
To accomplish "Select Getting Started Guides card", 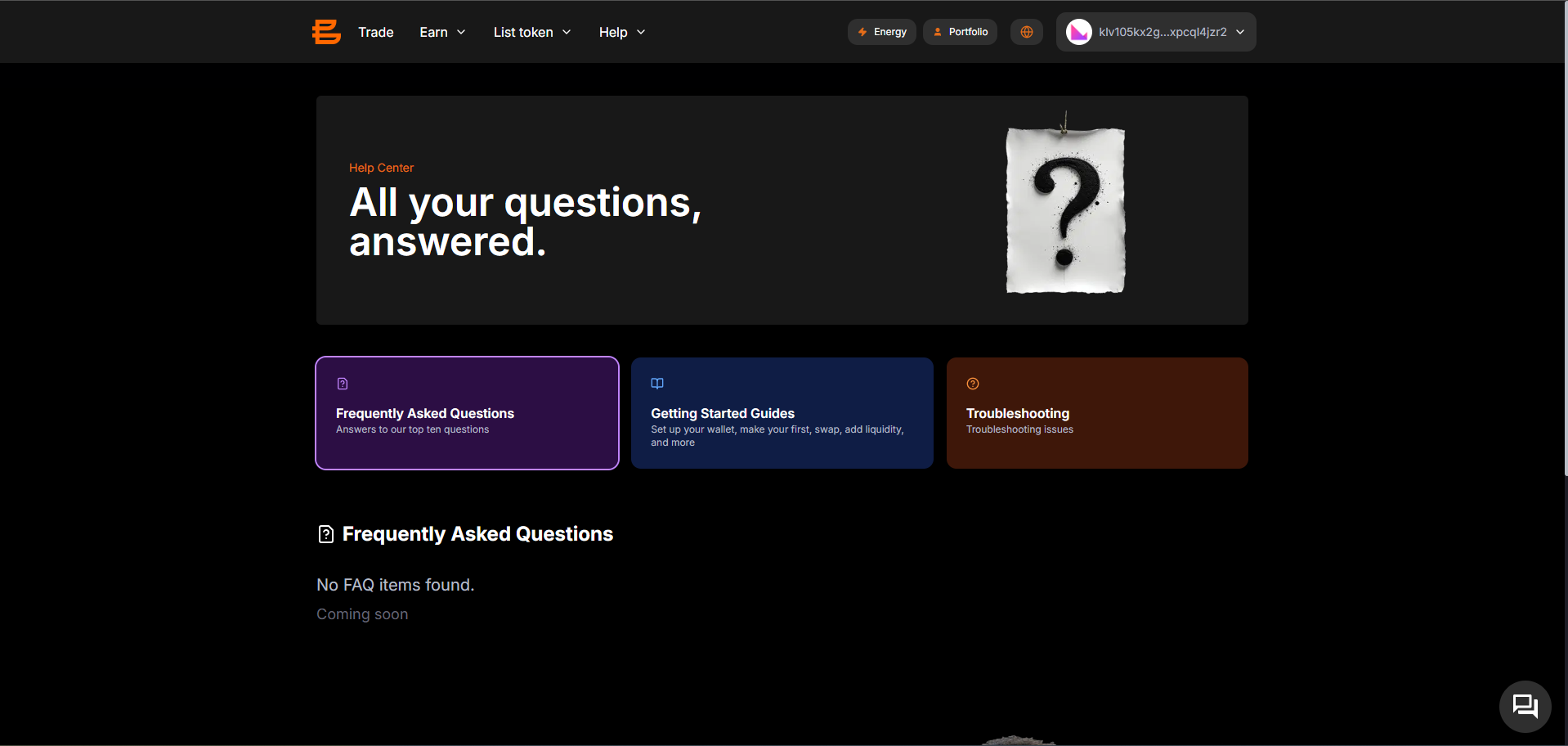I will 782,413.
